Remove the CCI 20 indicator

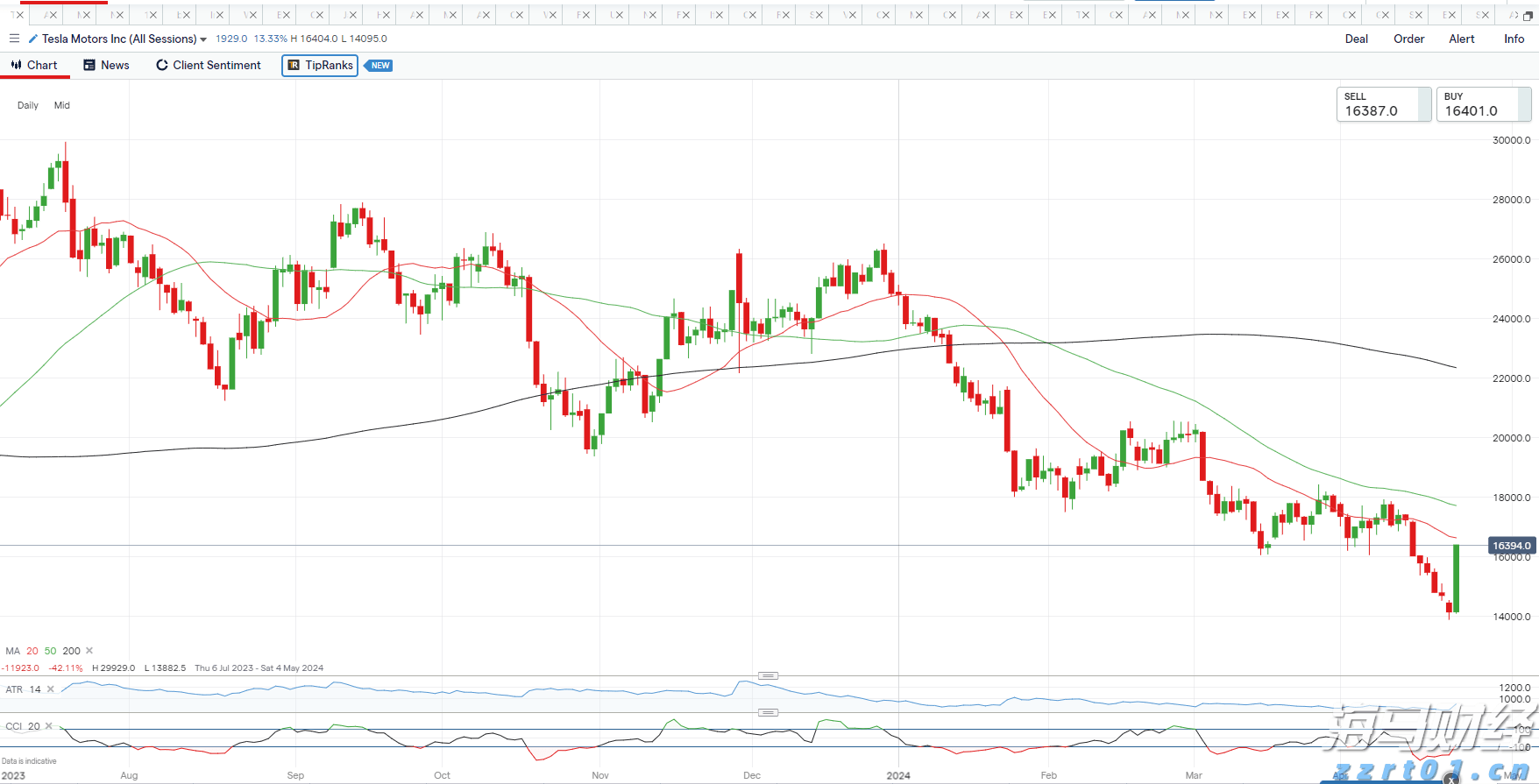tap(49, 726)
